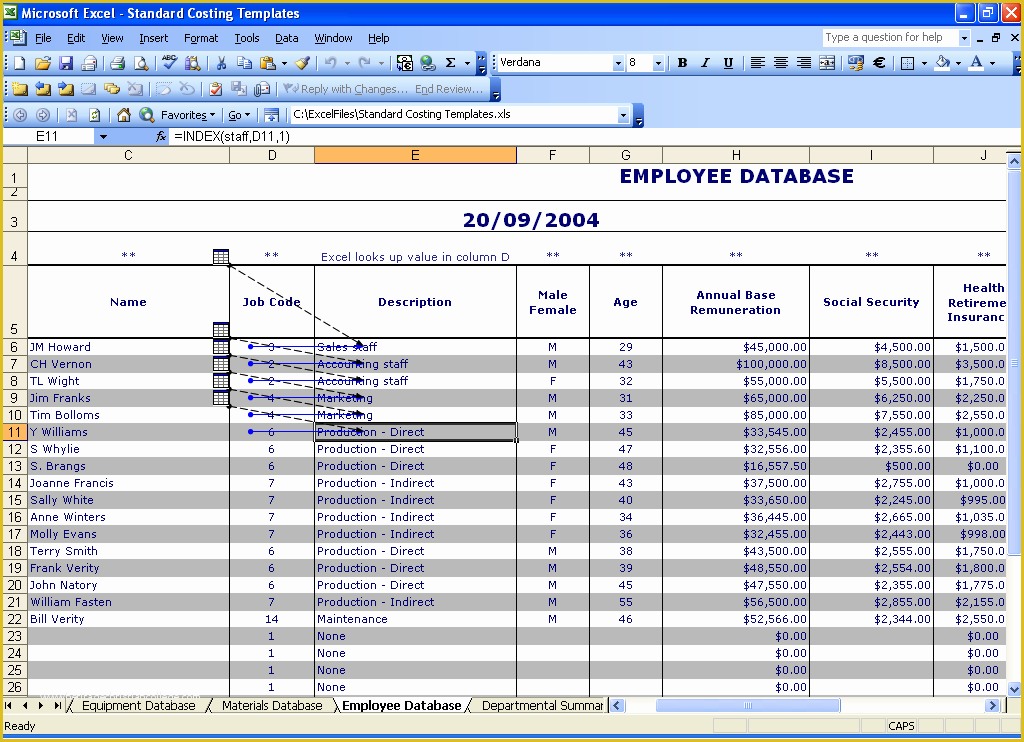
Task: Click inside the formula bar
Action: [400, 136]
